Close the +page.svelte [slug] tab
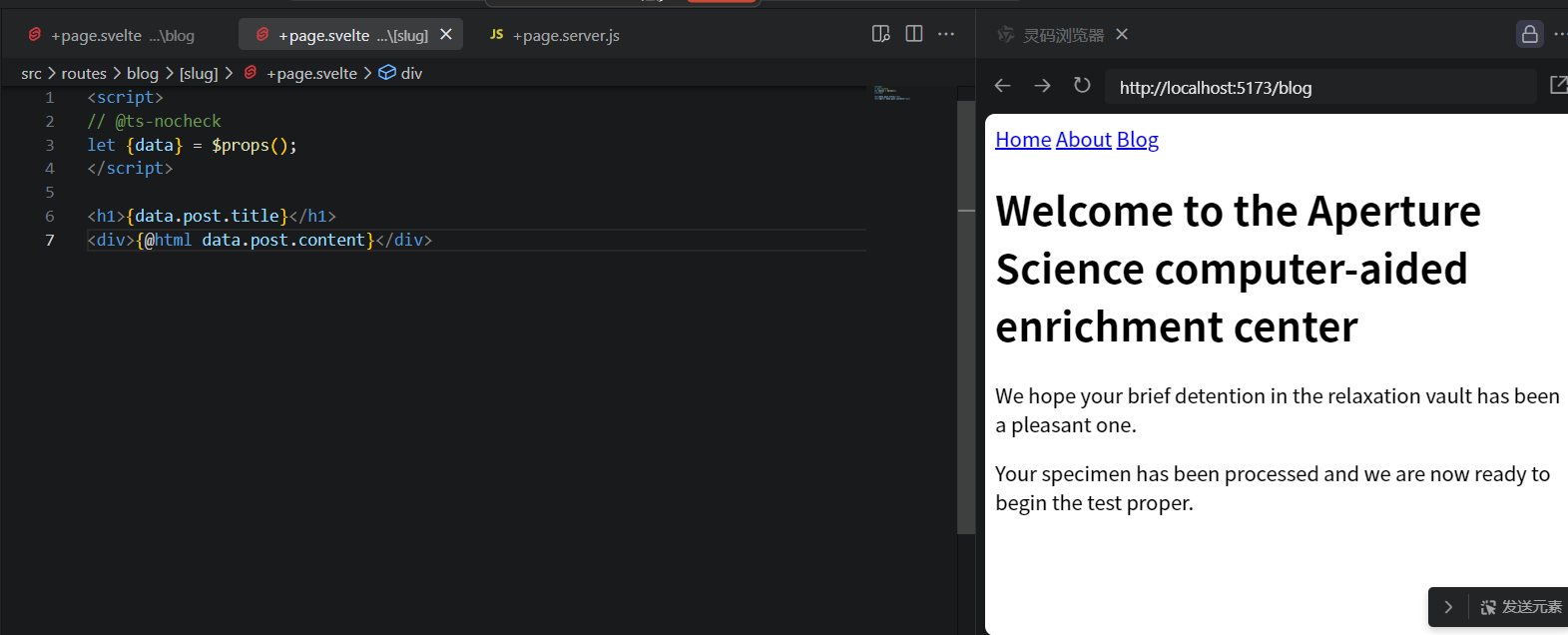Screen dimensions: 1568x635 pos(446,34)
